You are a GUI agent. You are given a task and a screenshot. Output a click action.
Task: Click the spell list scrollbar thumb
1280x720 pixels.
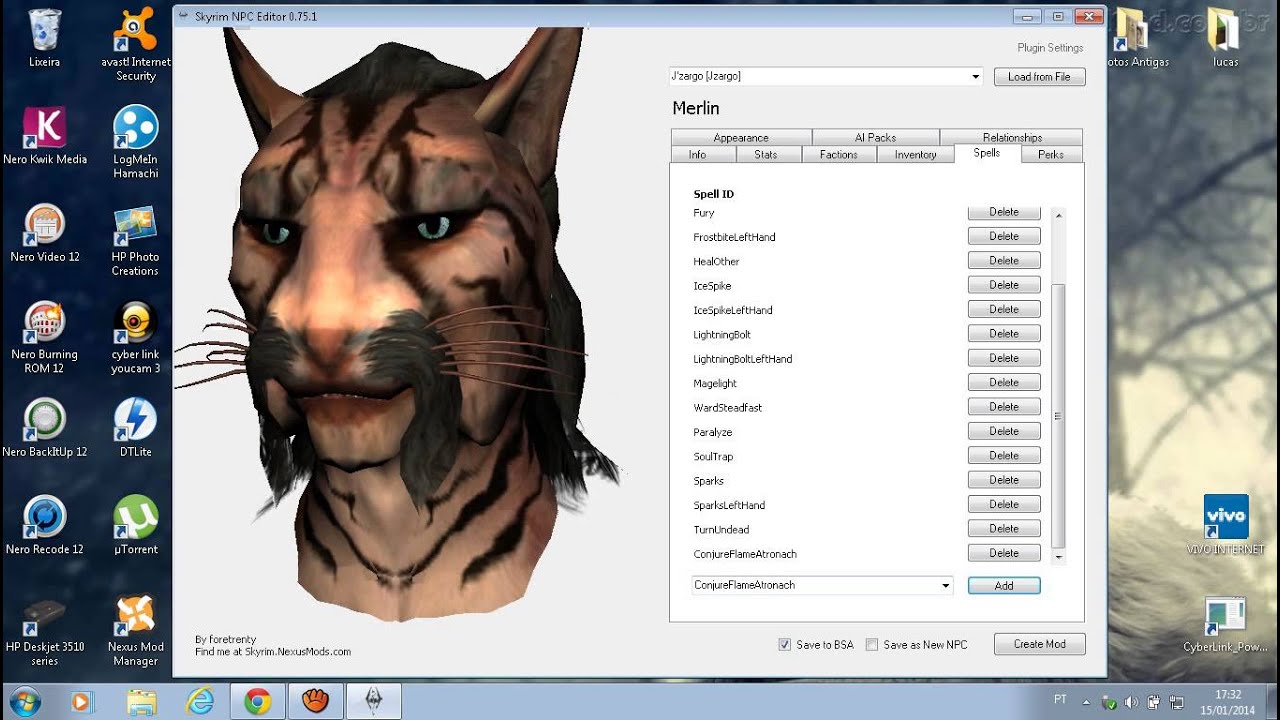point(1058,415)
